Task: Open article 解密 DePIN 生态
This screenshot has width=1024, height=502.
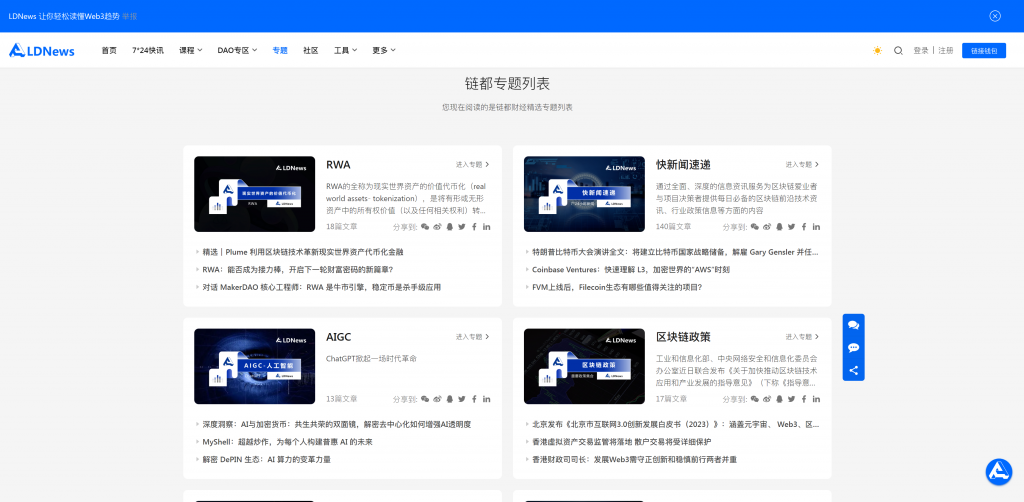Action: pyautogui.click(x=266, y=460)
